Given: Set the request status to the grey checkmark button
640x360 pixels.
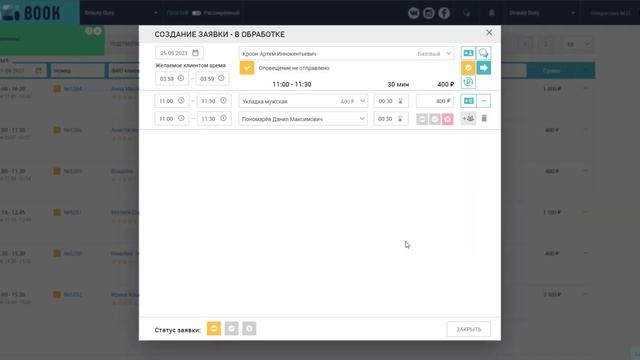Looking at the screenshot, I should (x=231, y=329).
